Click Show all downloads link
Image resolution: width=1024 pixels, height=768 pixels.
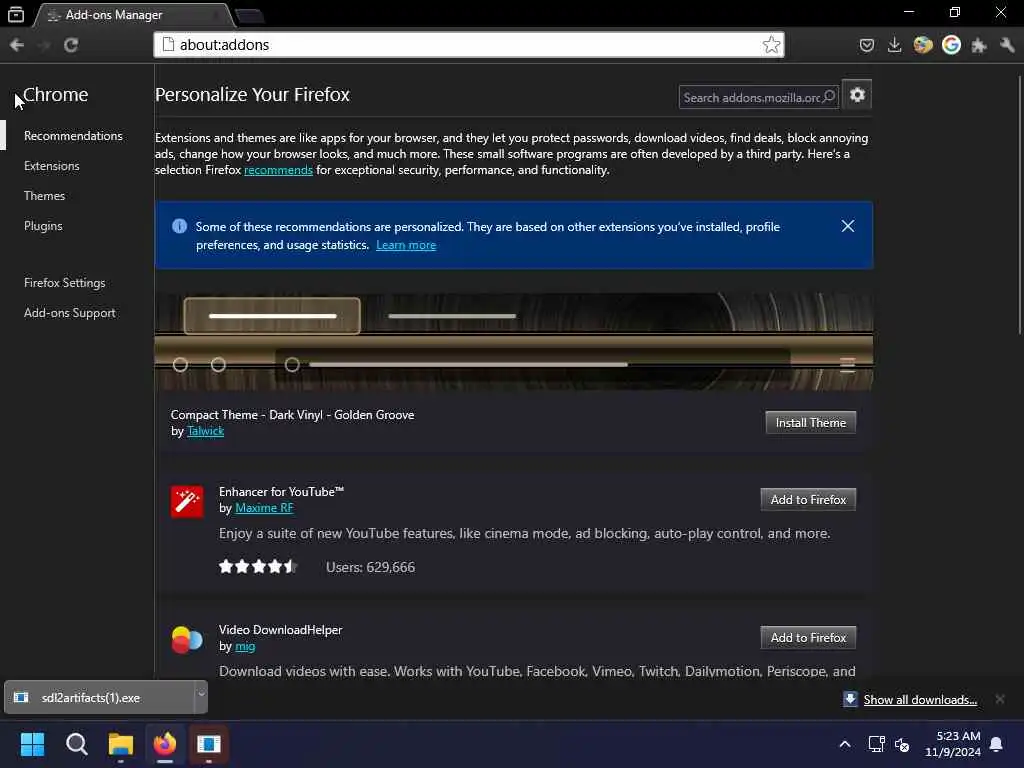pos(920,699)
